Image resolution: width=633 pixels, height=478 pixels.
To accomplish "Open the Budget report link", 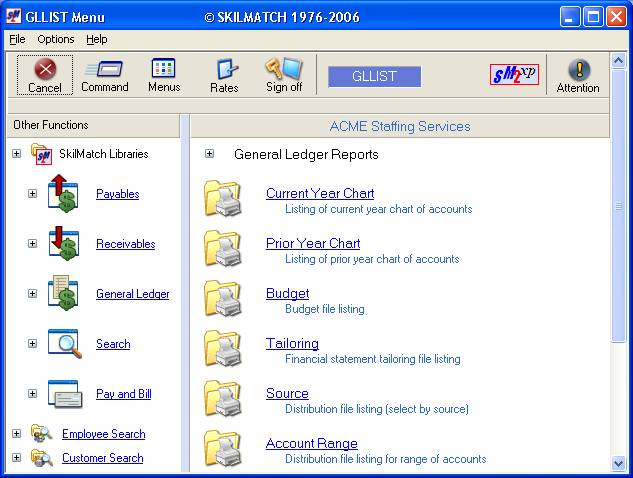I will tap(287, 294).
